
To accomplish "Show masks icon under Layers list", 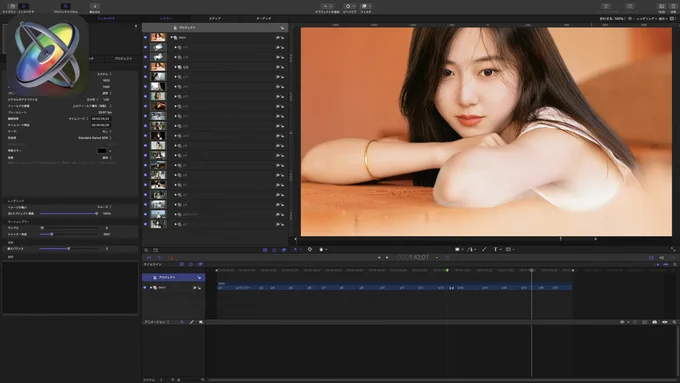I will (265, 250).
